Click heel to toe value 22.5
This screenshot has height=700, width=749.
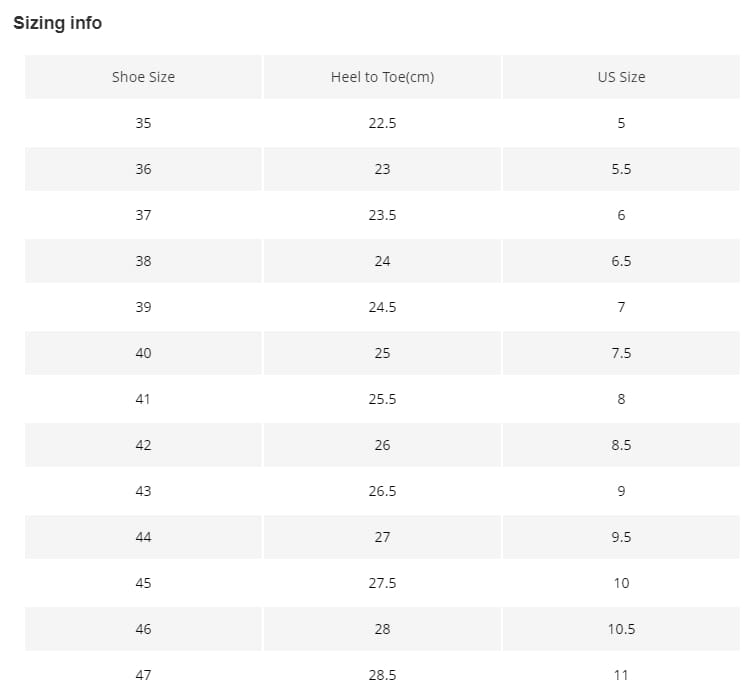click(x=382, y=123)
